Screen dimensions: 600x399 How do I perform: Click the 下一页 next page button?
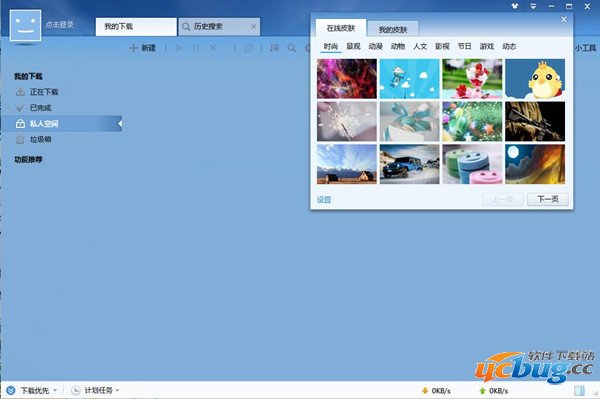548,199
